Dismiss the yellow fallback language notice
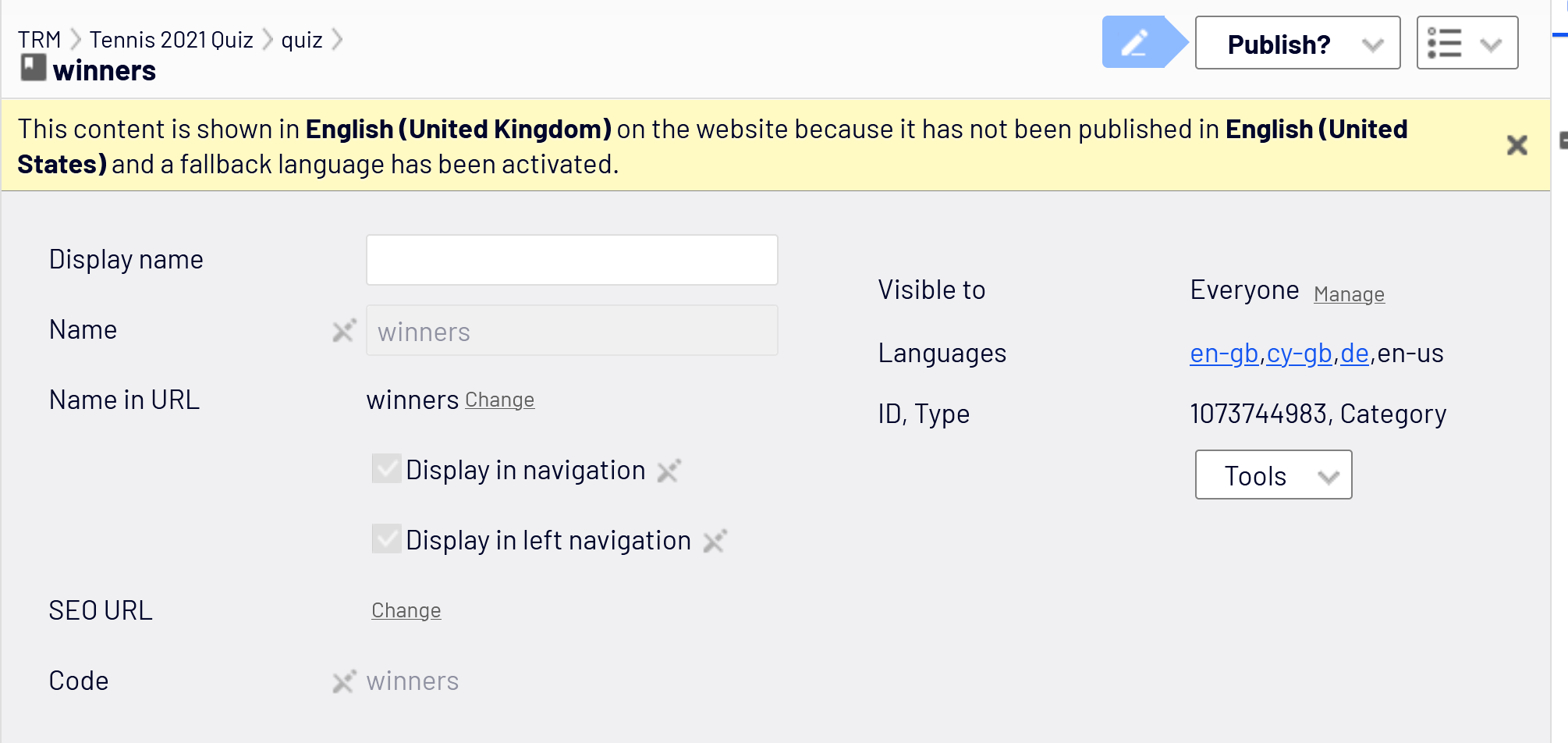 click(x=1517, y=145)
